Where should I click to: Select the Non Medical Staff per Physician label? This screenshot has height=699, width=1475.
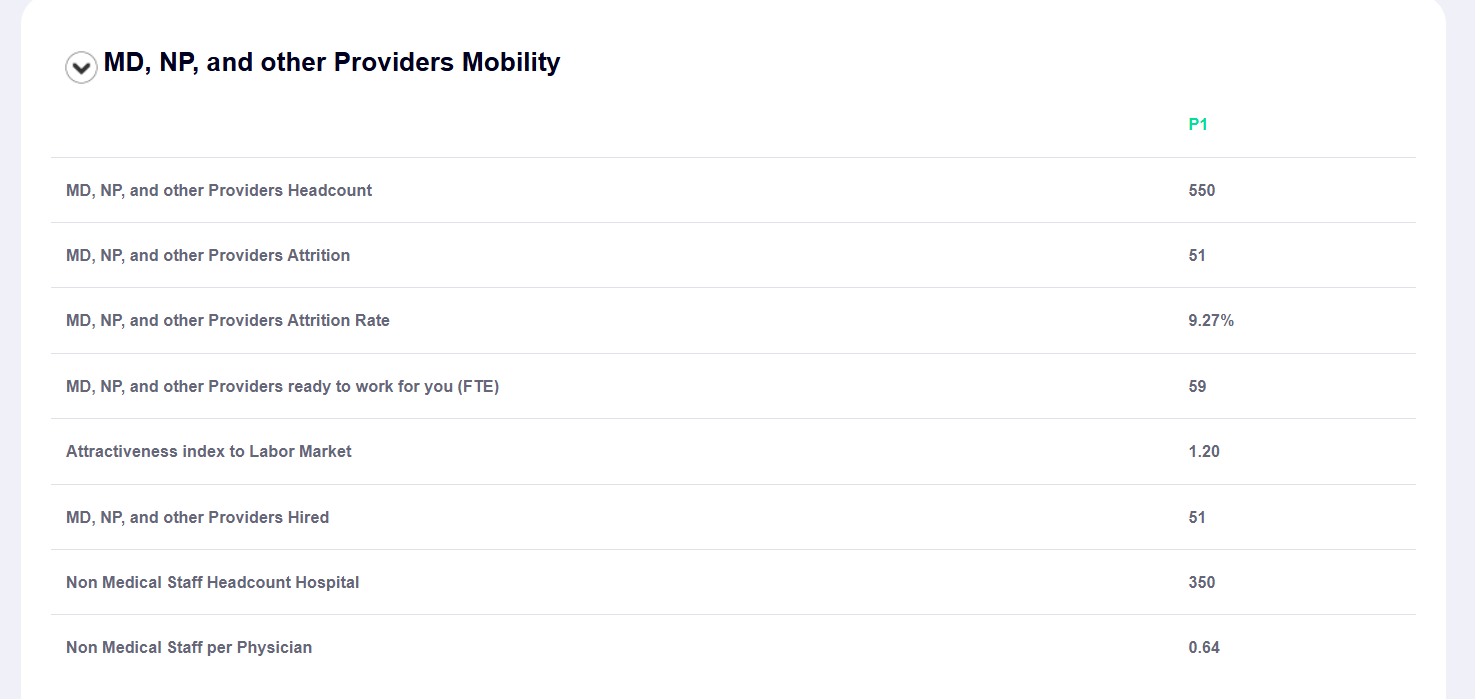pyautogui.click(x=188, y=647)
